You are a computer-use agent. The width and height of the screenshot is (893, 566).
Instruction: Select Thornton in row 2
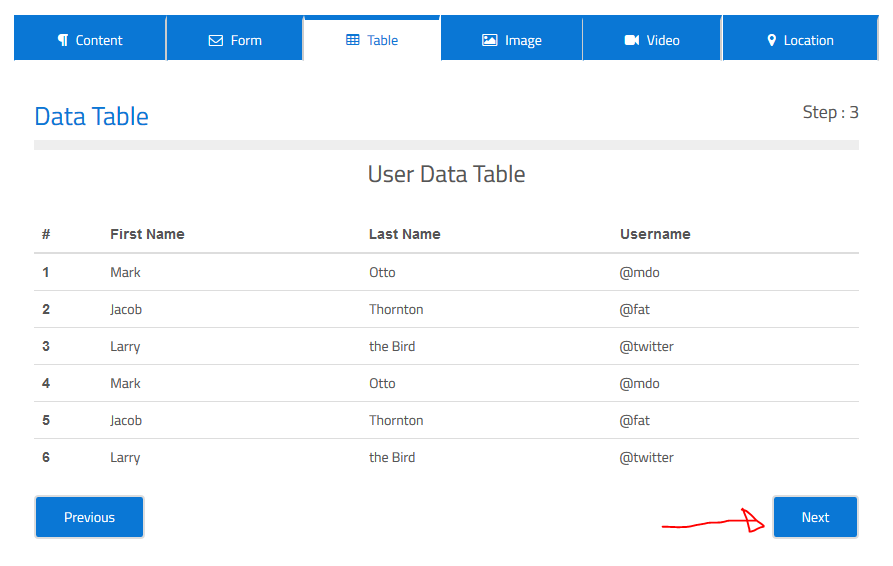(396, 309)
